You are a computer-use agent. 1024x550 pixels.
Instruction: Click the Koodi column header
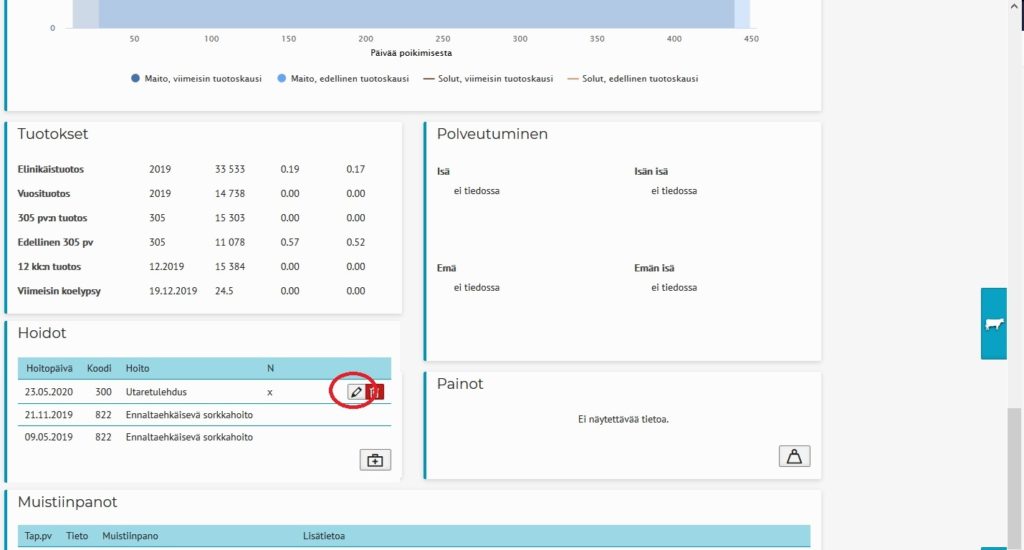99,368
